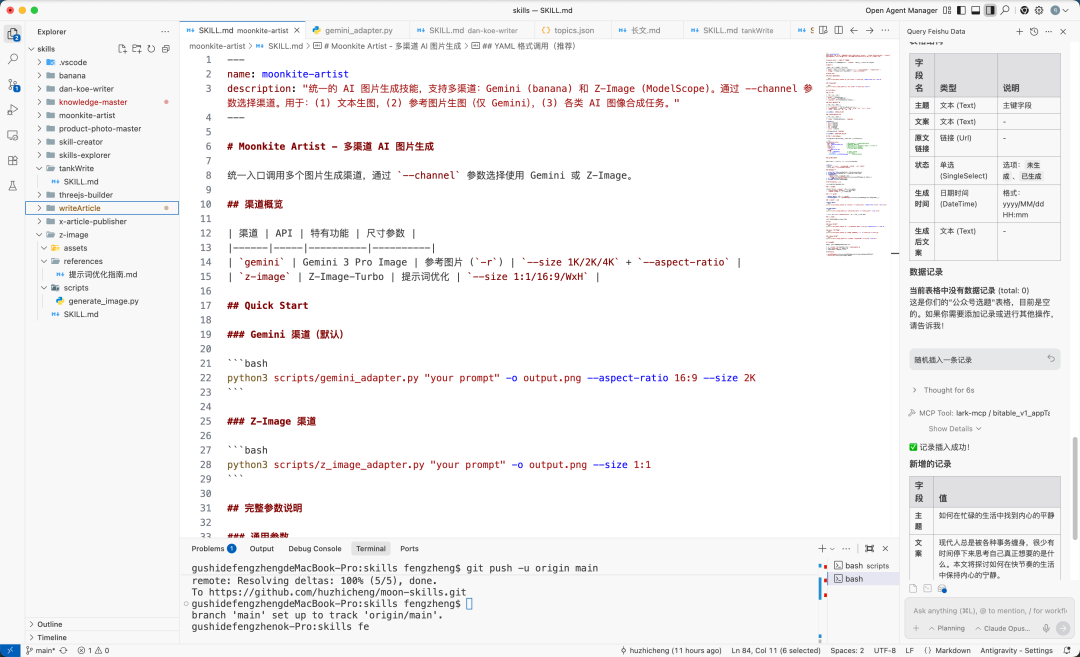This screenshot has height=657, width=1080.
Task: Switch to the Output tab
Action: [x=261, y=548]
